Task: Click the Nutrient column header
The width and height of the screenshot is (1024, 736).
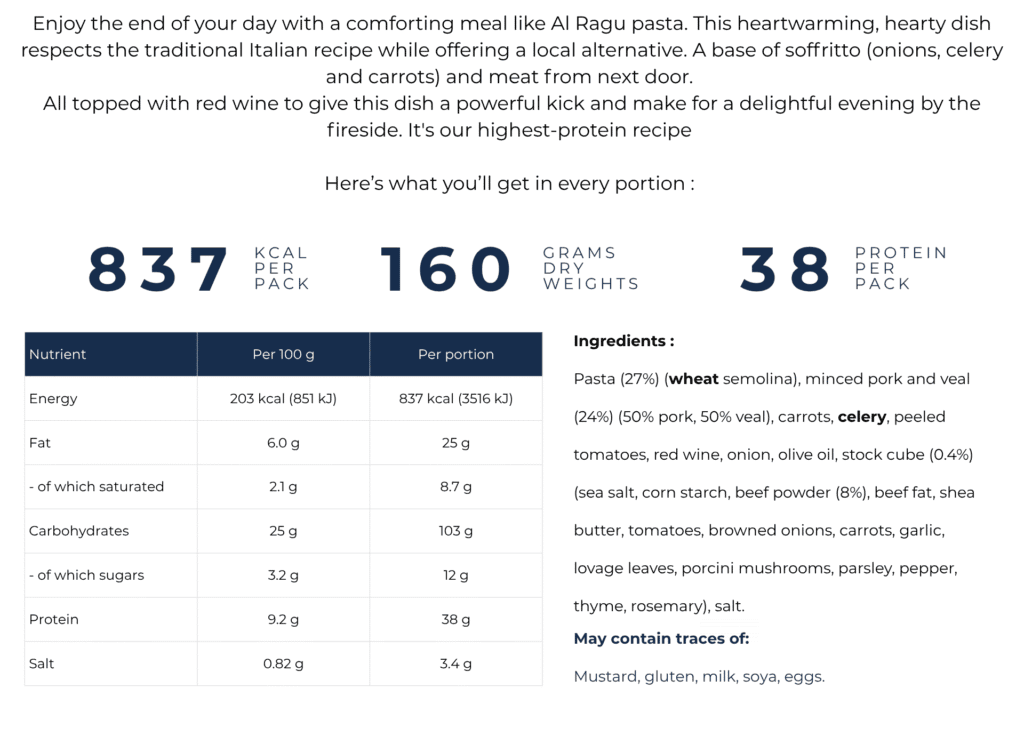Action: pos(110,354)
